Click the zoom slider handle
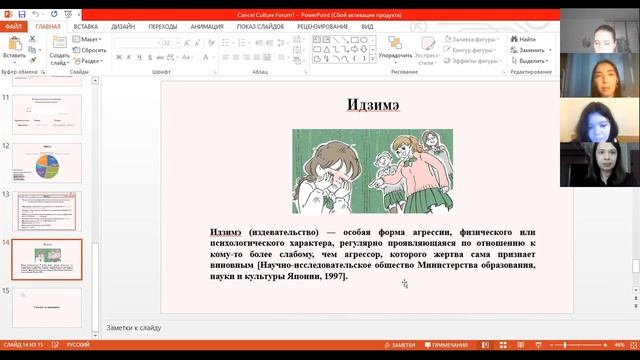 point(565,345)
